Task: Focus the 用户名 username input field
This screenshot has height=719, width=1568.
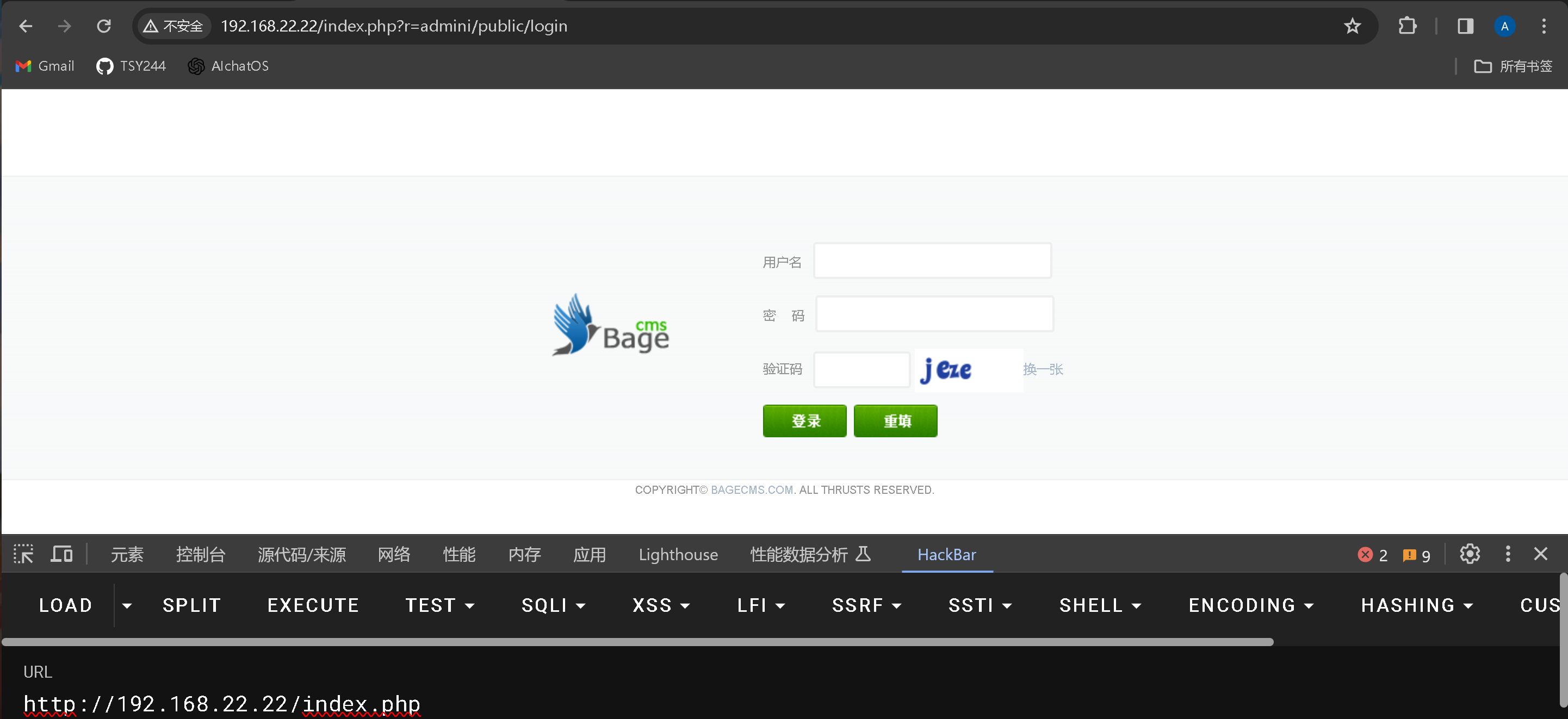Action: click(932, 261)
